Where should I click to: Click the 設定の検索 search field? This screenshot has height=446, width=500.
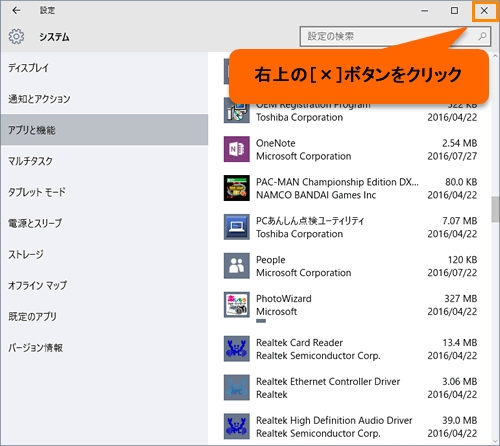[395, 36]
